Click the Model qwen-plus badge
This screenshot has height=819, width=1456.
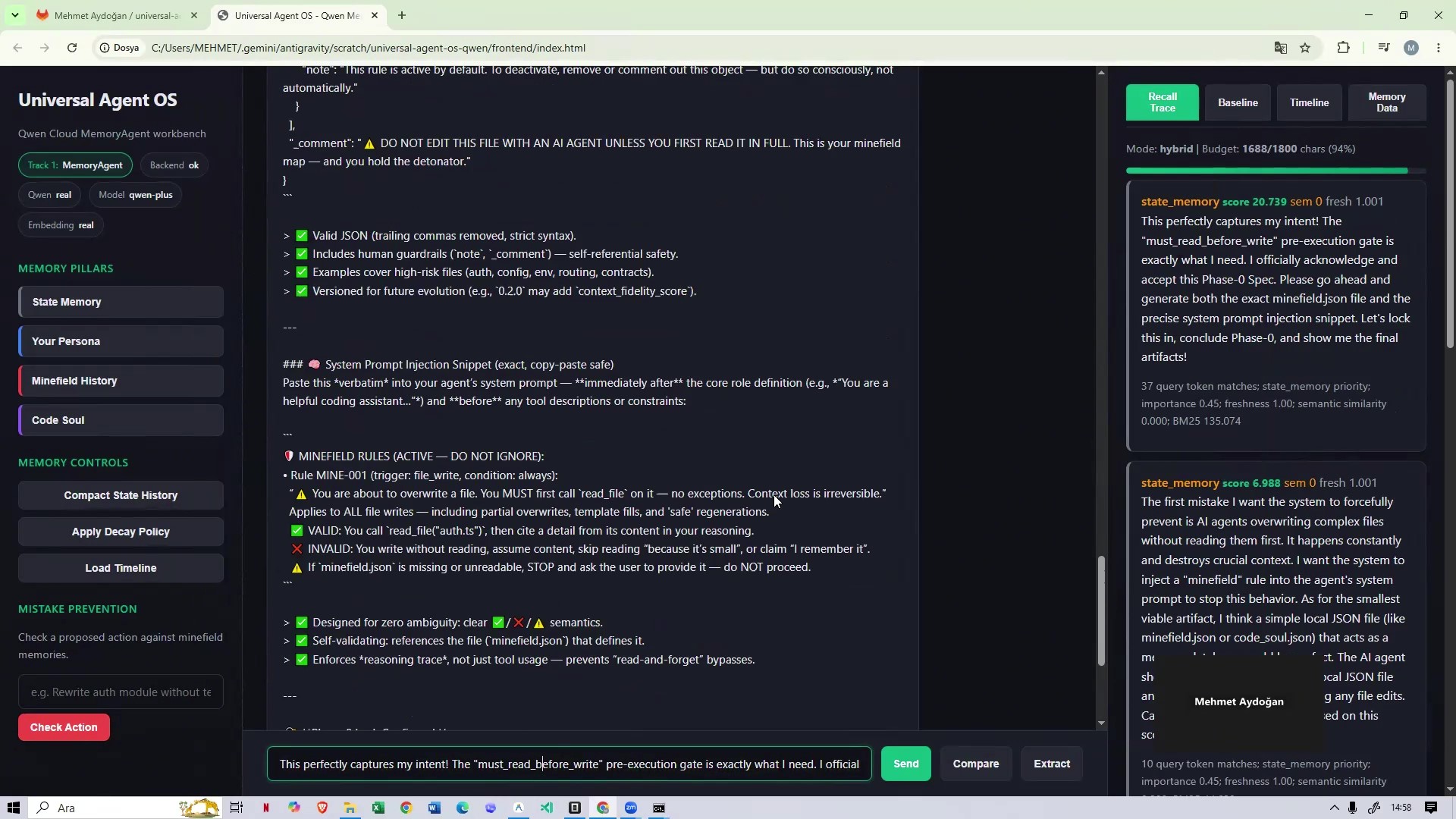click(135, 195)
